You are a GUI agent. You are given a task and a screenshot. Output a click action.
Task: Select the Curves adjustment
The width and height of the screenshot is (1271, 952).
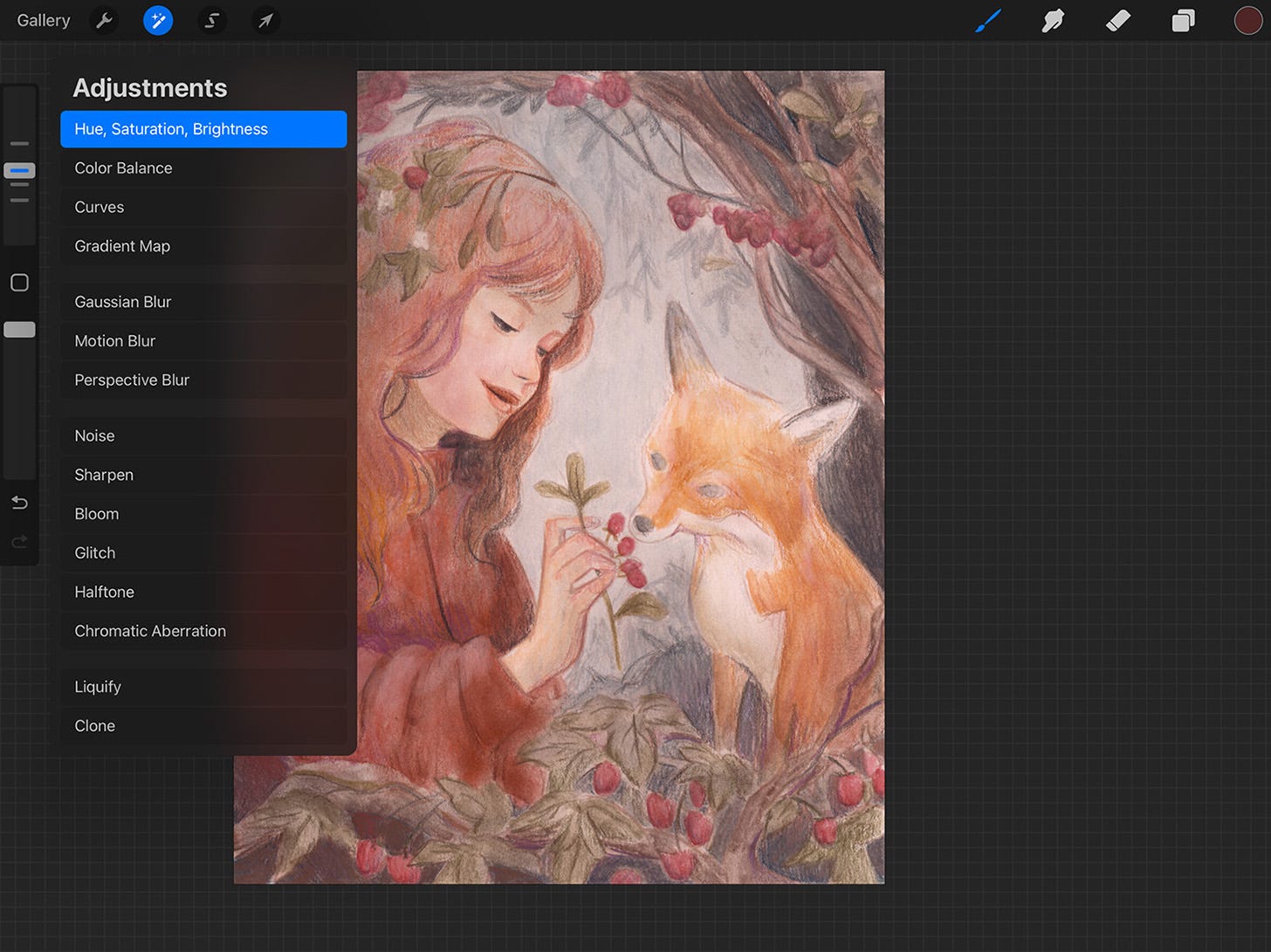99,207
